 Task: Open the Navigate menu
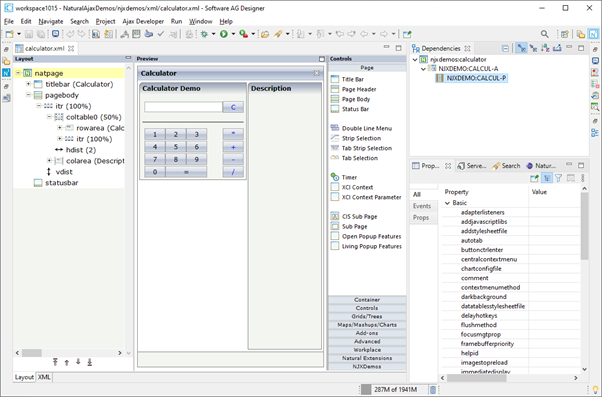point(51,22)
